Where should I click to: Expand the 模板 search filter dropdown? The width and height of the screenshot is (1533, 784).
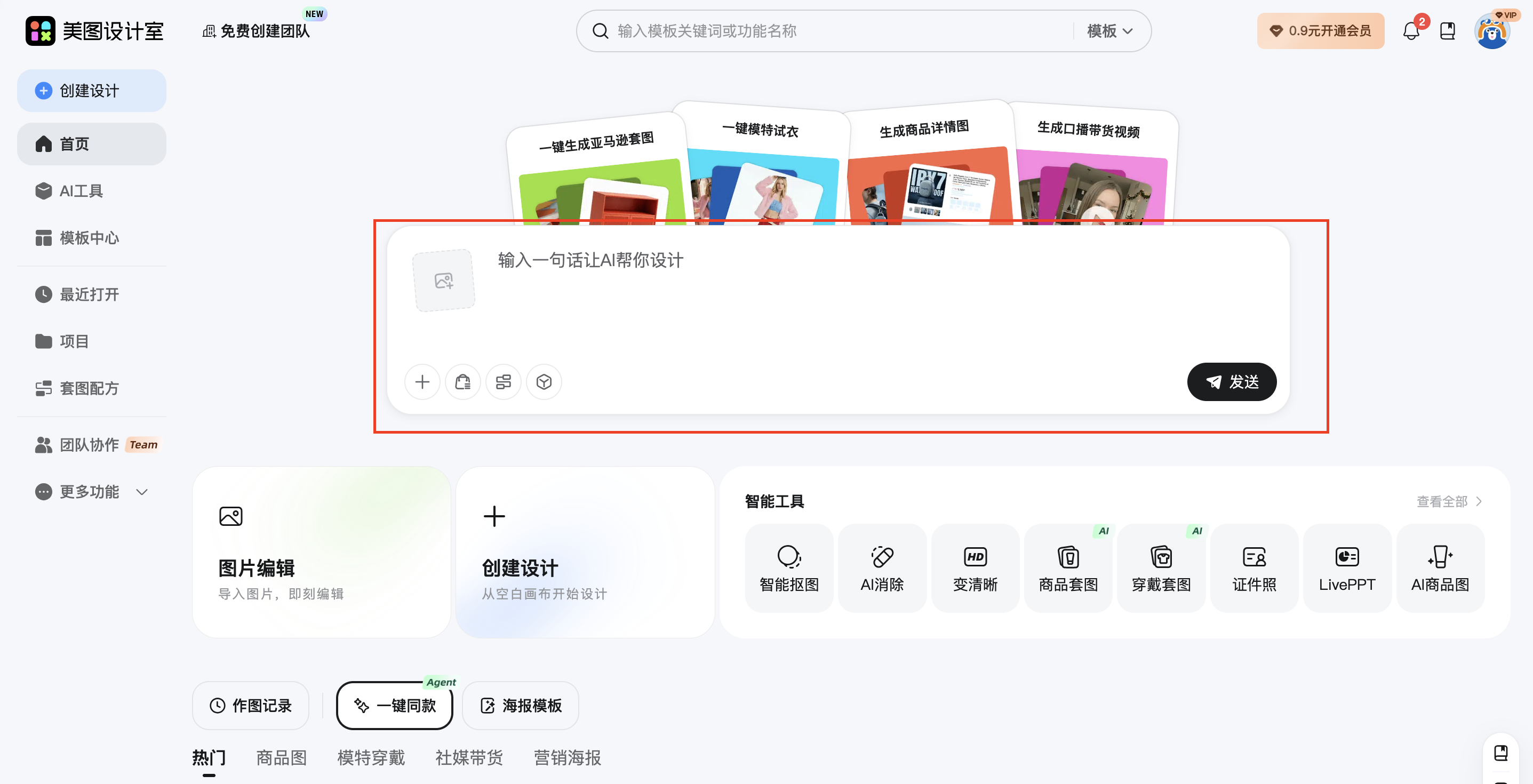[1107, 31]
